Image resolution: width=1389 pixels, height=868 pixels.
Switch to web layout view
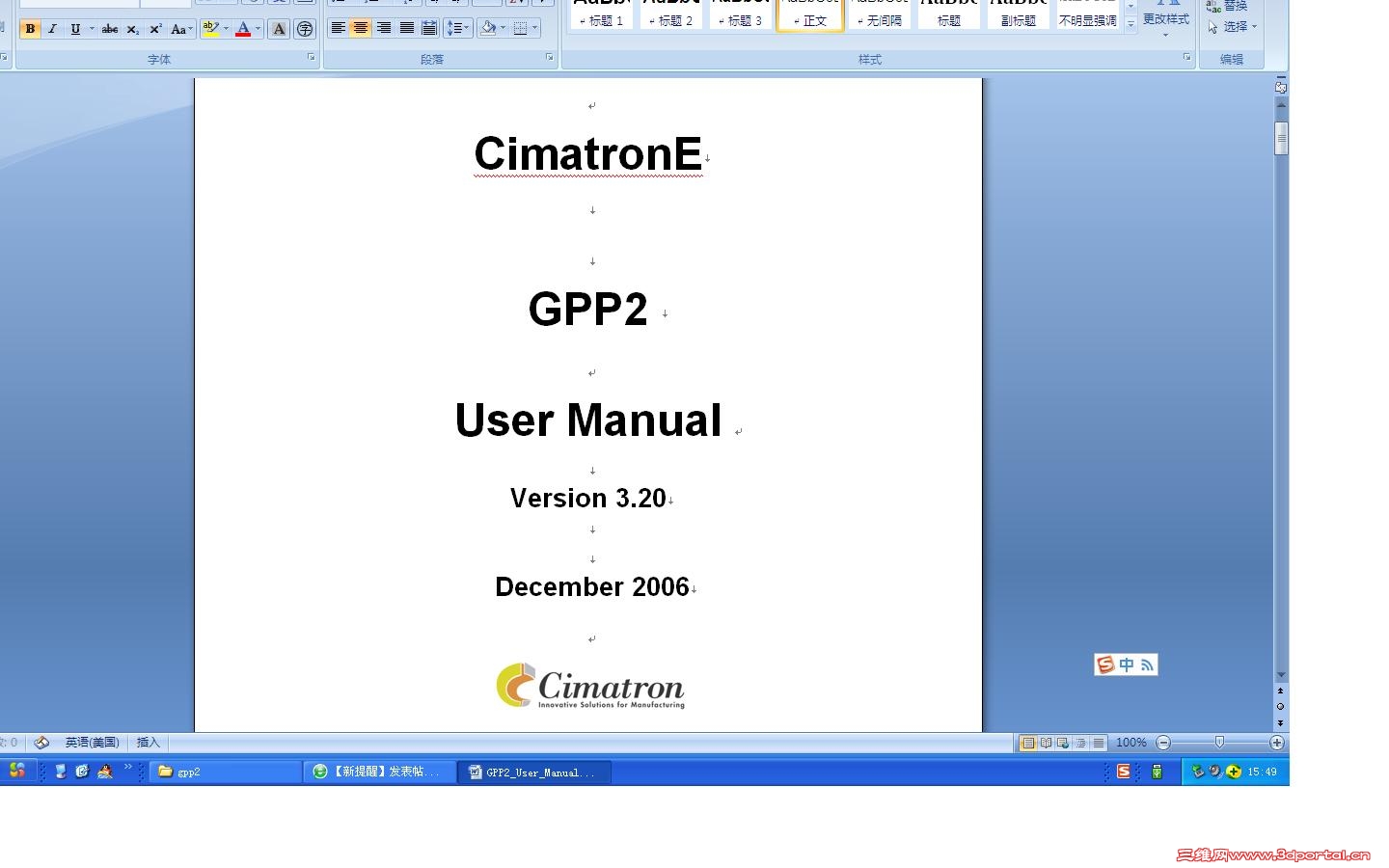point(1063,743)
